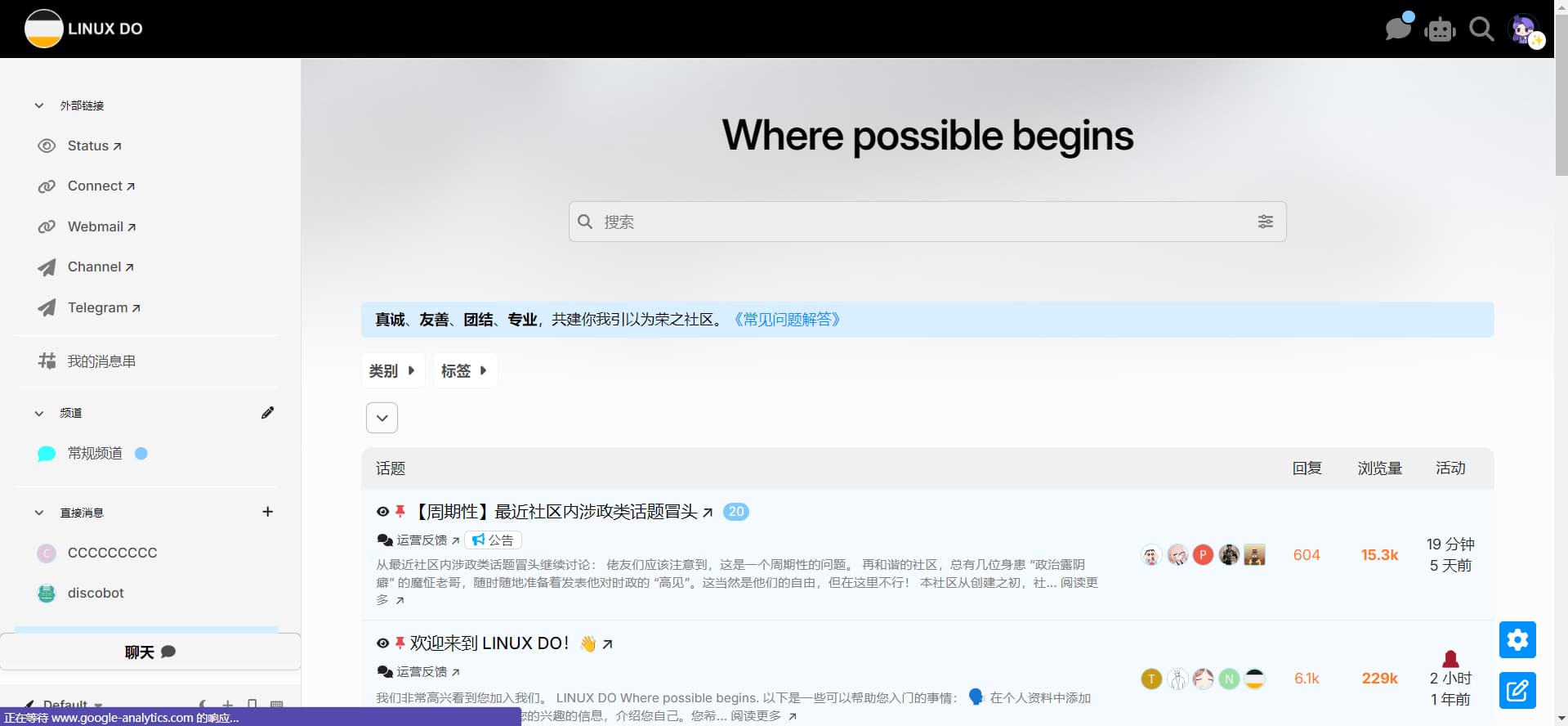The height and width of the screenshot is (726, 1568).
Task: Open advanced search filter options icon
Action: point(1265,222)
